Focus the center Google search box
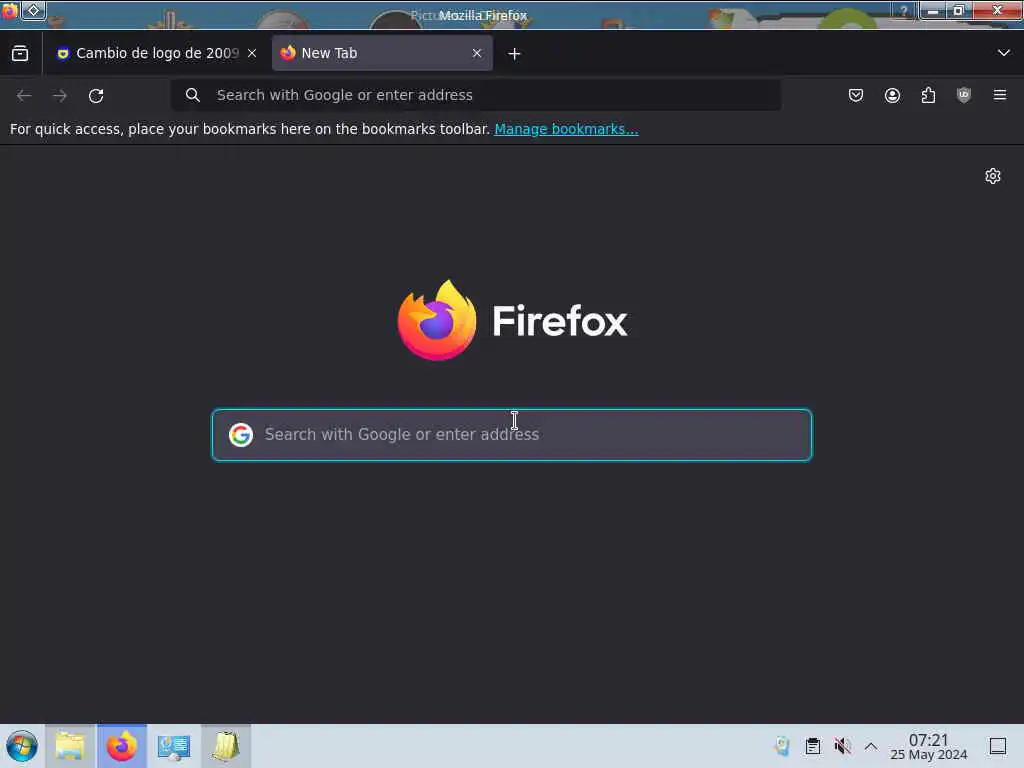 [512, 435]
